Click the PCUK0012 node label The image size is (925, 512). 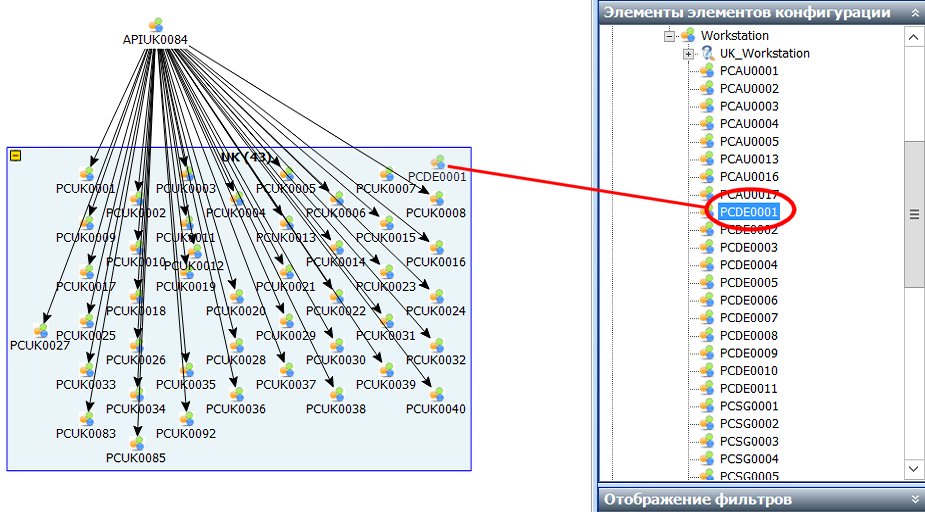coord(194,266)
